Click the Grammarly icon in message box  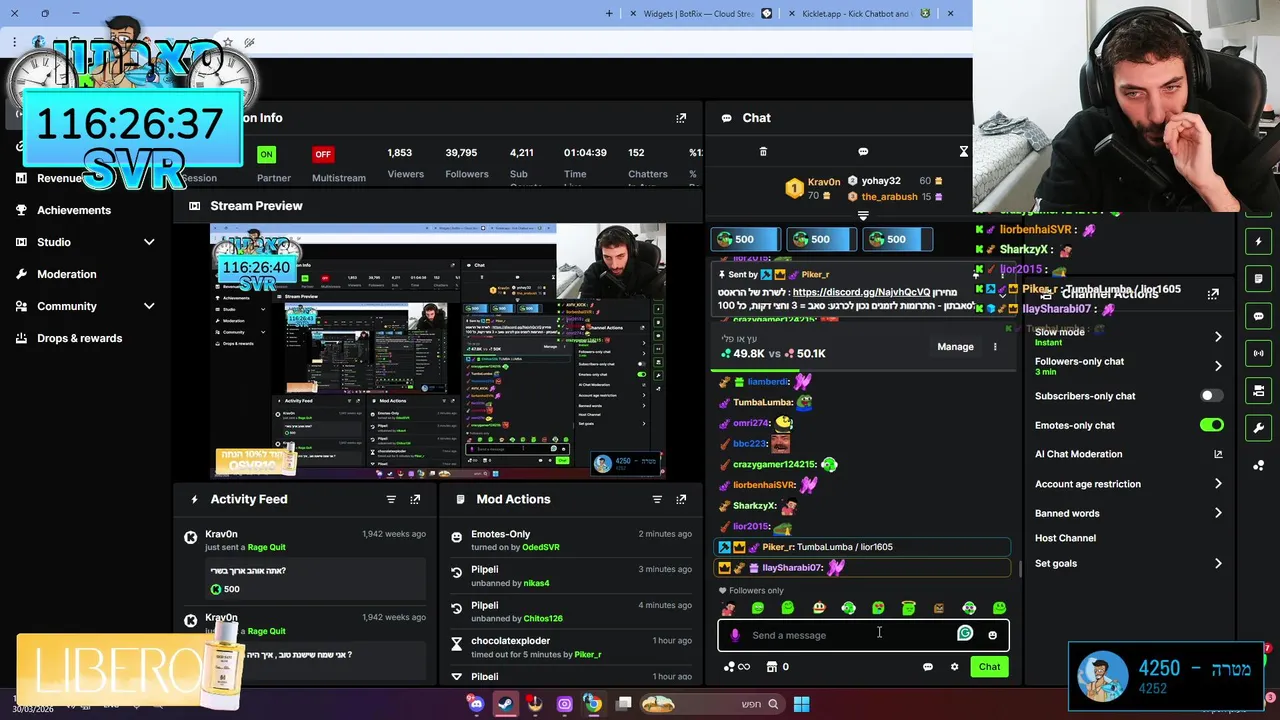[x=965, y=634]
